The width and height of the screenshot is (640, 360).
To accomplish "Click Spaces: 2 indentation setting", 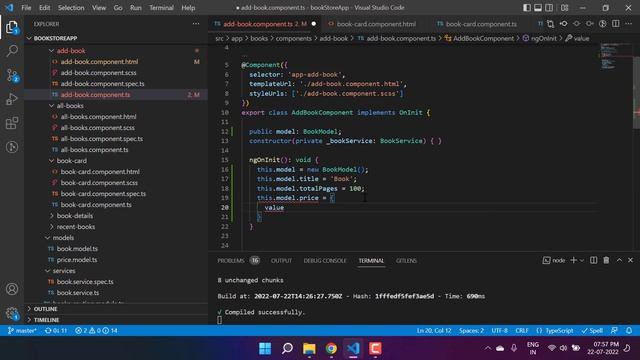I will [x=471, y=330].
